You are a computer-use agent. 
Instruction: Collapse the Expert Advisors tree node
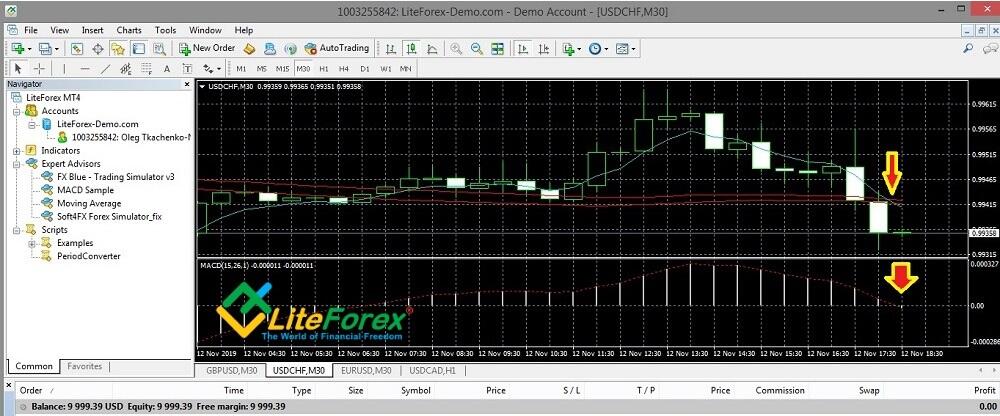tap(17, 164)
